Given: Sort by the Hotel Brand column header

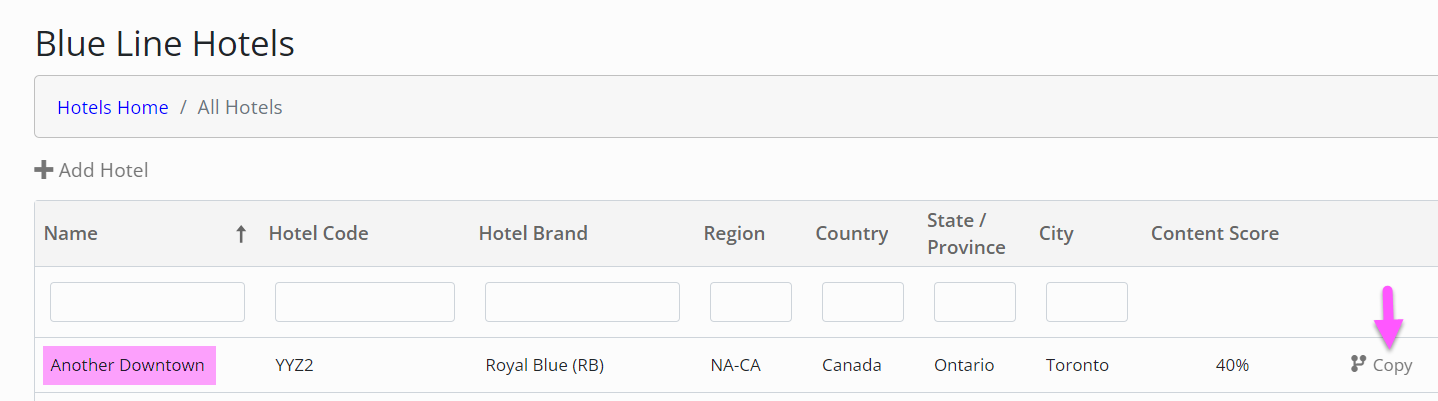Looking at the screenshot, I should click(x=533, y=234).
